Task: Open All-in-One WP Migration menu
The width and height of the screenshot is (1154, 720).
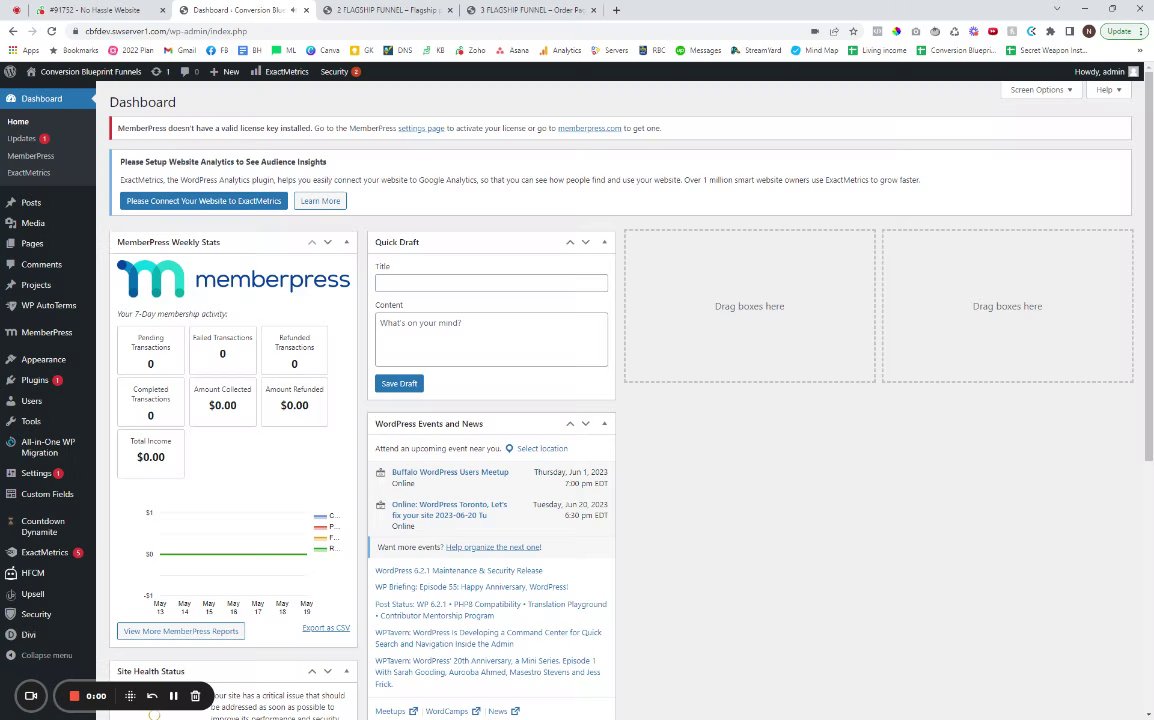Action: 48,448
